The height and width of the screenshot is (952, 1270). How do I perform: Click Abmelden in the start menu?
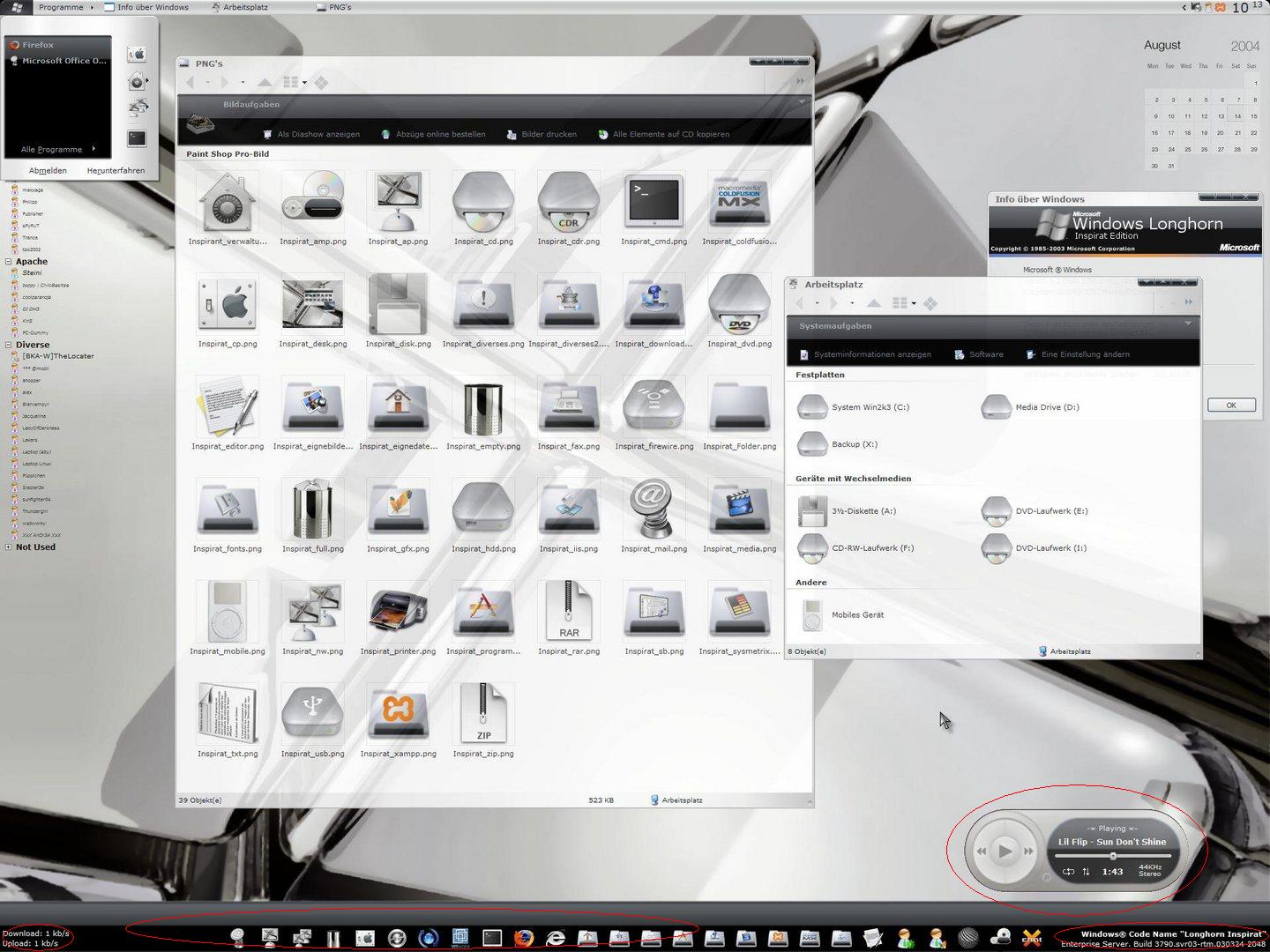pos(48,170)
